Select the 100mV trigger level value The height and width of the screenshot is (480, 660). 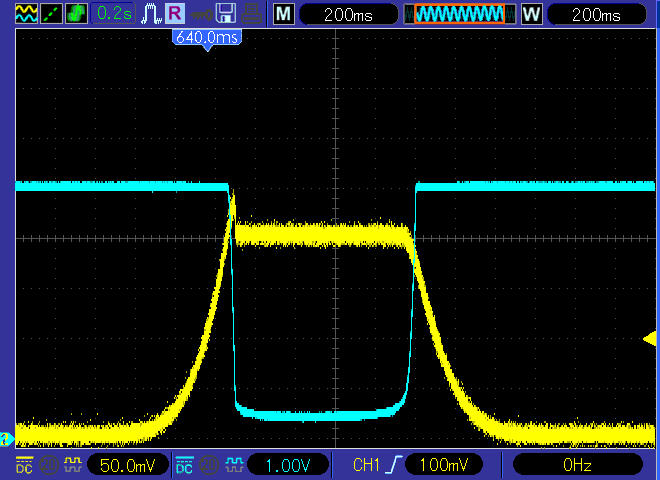click(444, 465)
